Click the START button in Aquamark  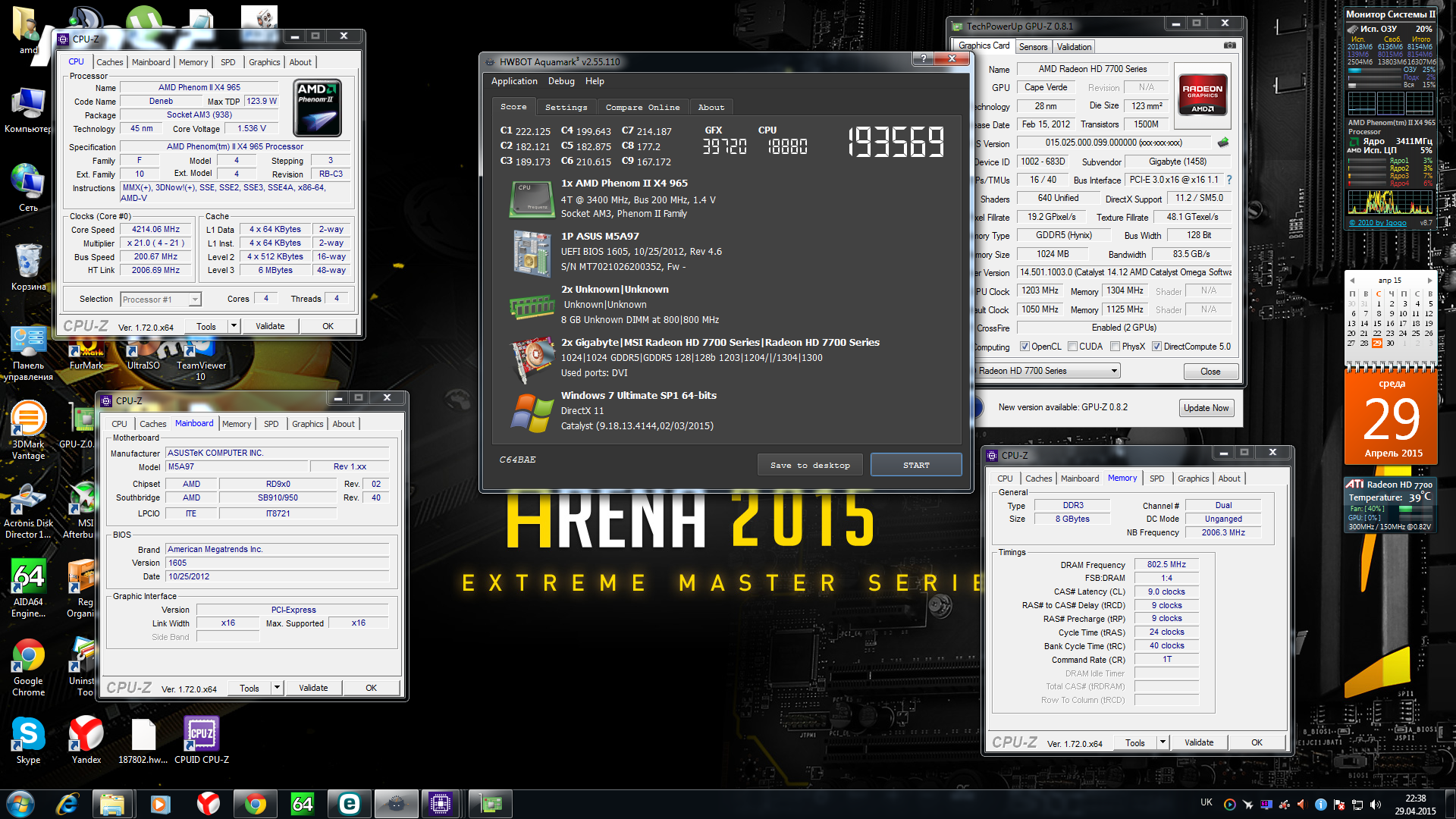click(916, 465)
